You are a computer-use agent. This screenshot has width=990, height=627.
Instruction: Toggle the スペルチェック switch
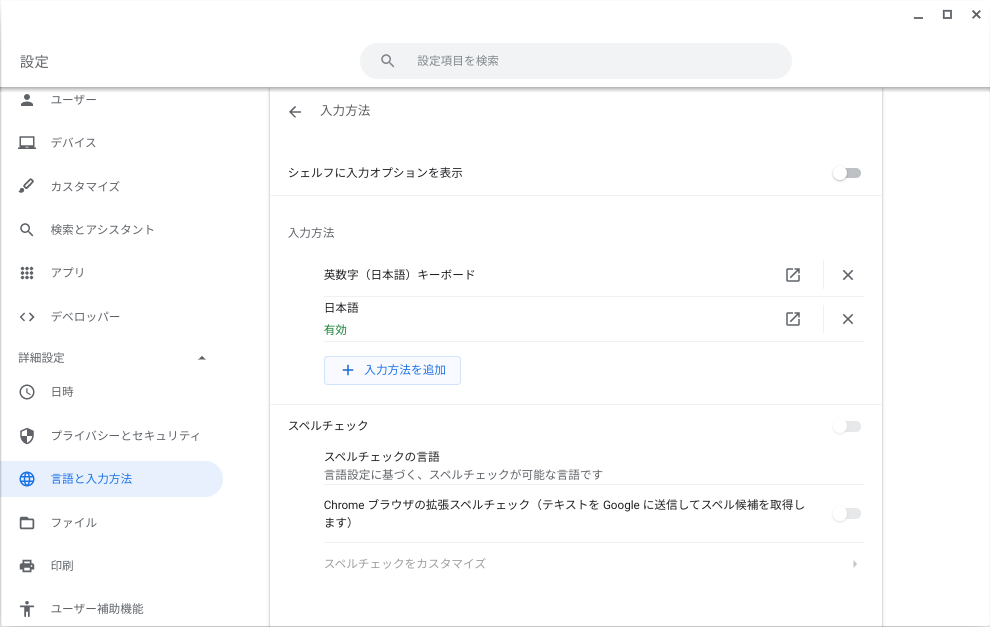pyautogui.click(x=847, y=427)
